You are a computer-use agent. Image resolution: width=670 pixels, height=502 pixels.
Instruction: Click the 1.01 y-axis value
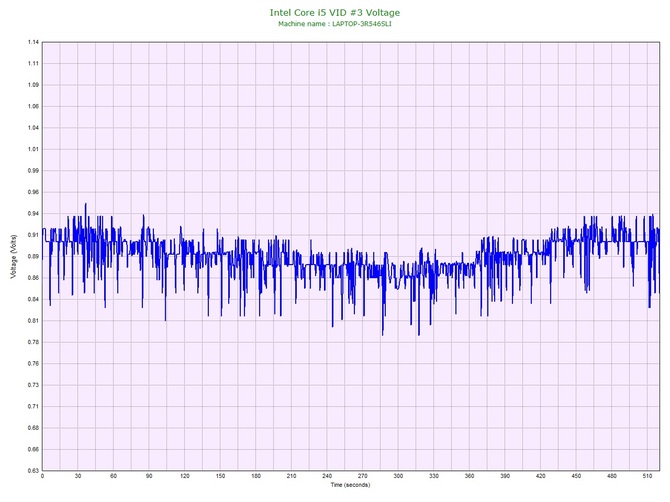click(33, 149)
